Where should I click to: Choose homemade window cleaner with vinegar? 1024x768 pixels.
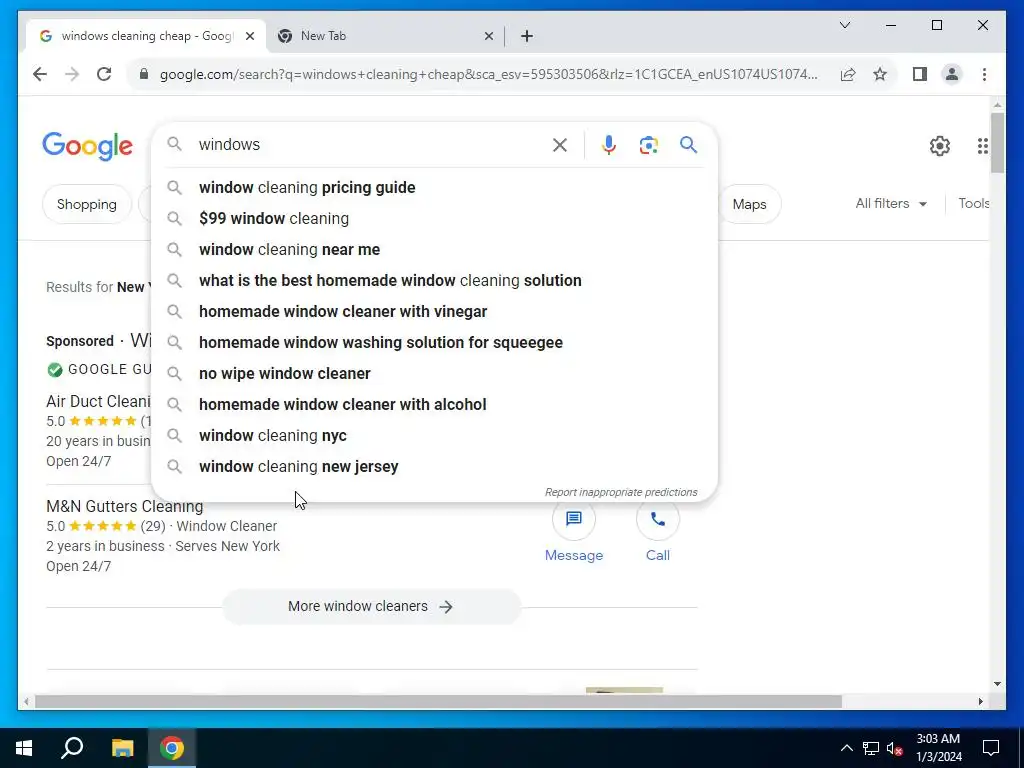(434, 312)
